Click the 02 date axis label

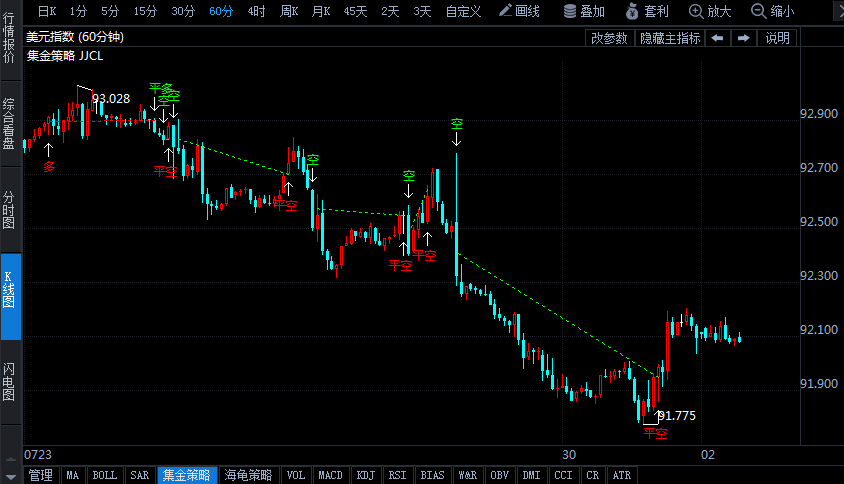(x=708, y=454)
